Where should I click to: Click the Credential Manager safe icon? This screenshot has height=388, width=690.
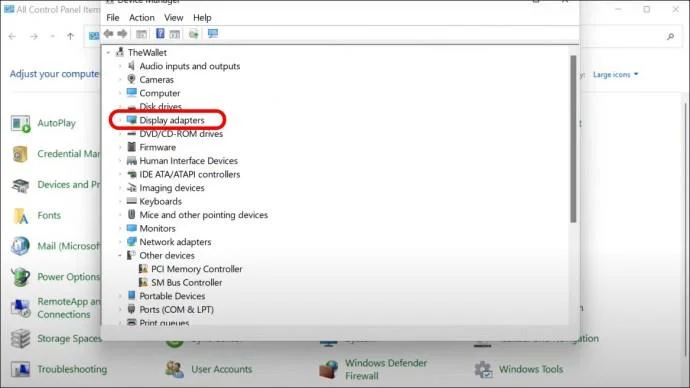tap(20, 154)
